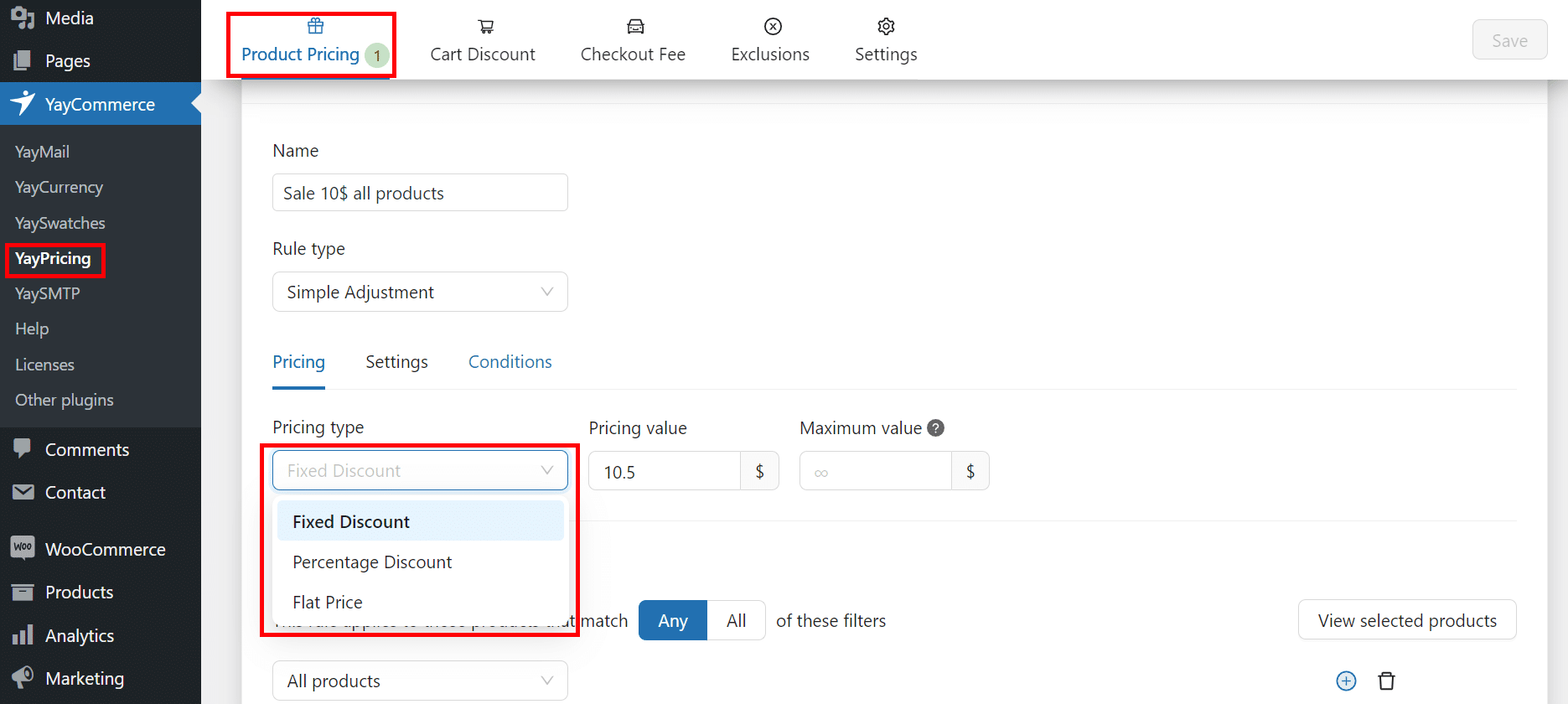
Task: Open YayCurrency in the sidebar
Action: point(59,187)
